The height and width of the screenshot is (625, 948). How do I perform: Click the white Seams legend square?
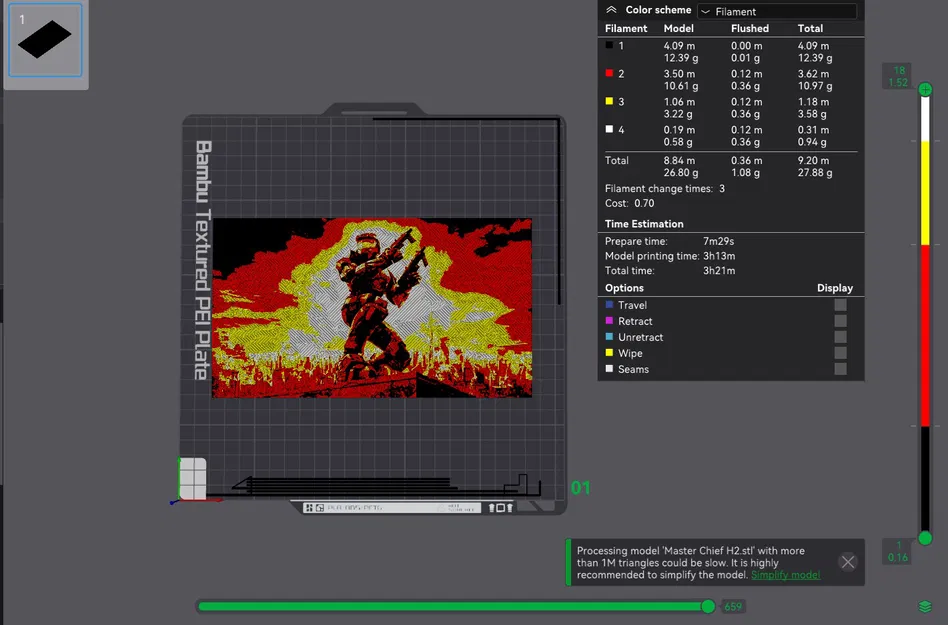point(610,369)
